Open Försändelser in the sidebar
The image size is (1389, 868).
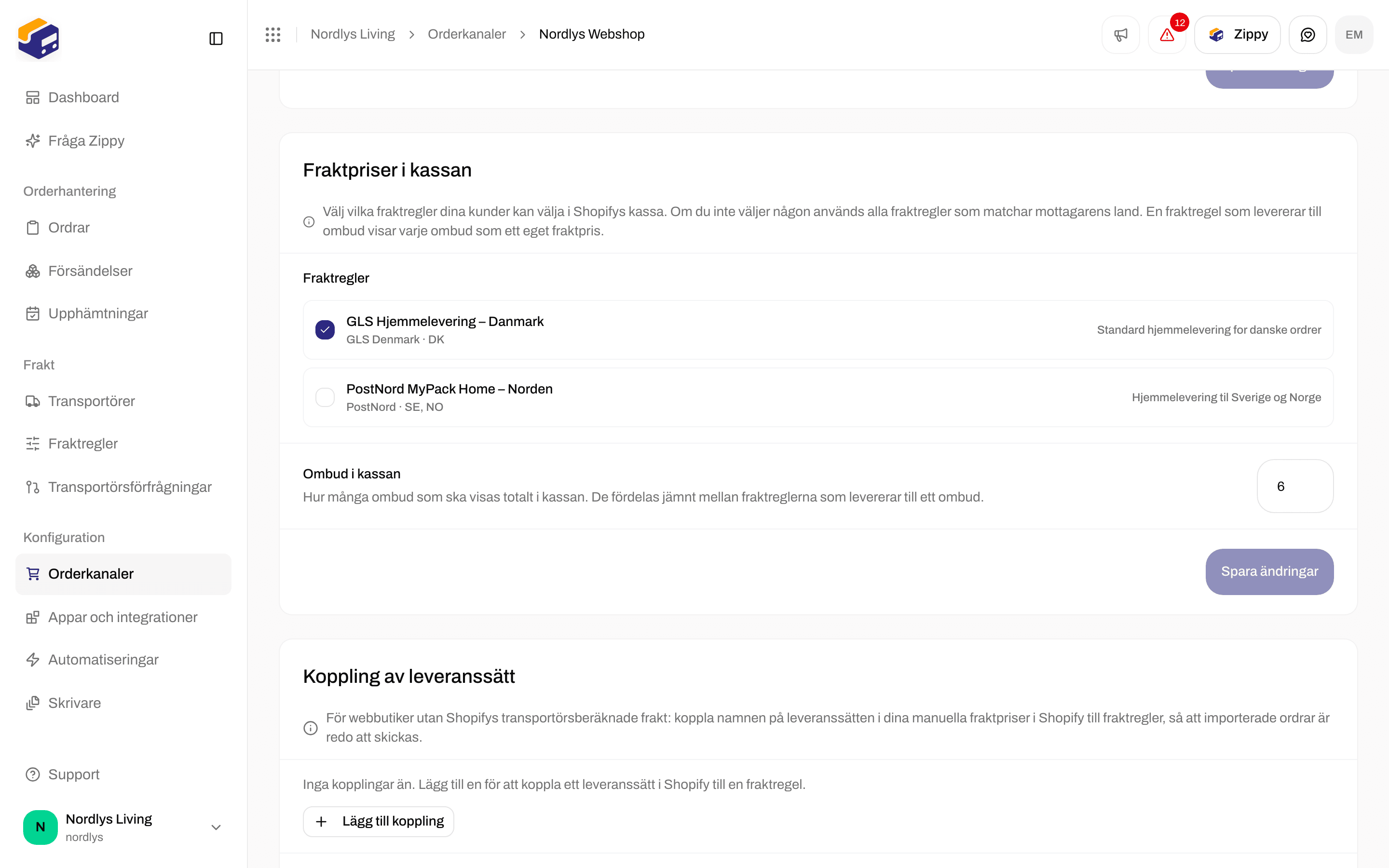click(x=123, y=271)
